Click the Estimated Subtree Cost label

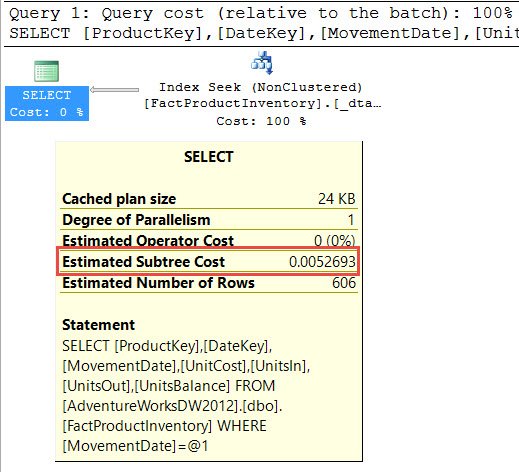144,262
